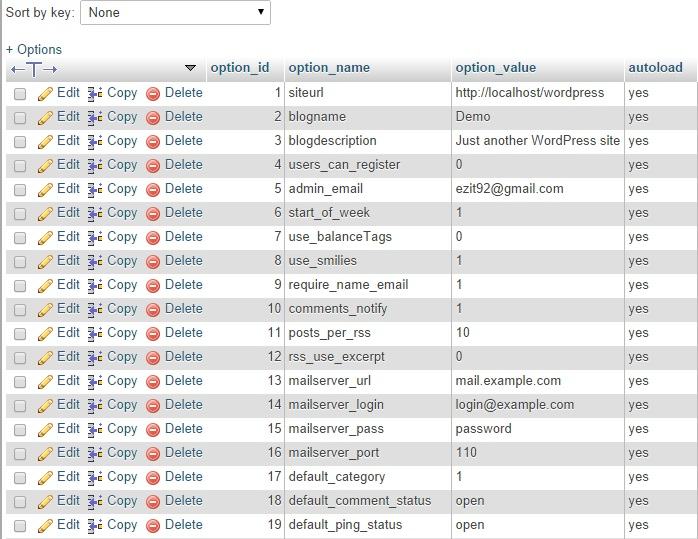Open the Sort by key dropdown
This screenshot has height=539, width=698.
click(x=175, y=12)
